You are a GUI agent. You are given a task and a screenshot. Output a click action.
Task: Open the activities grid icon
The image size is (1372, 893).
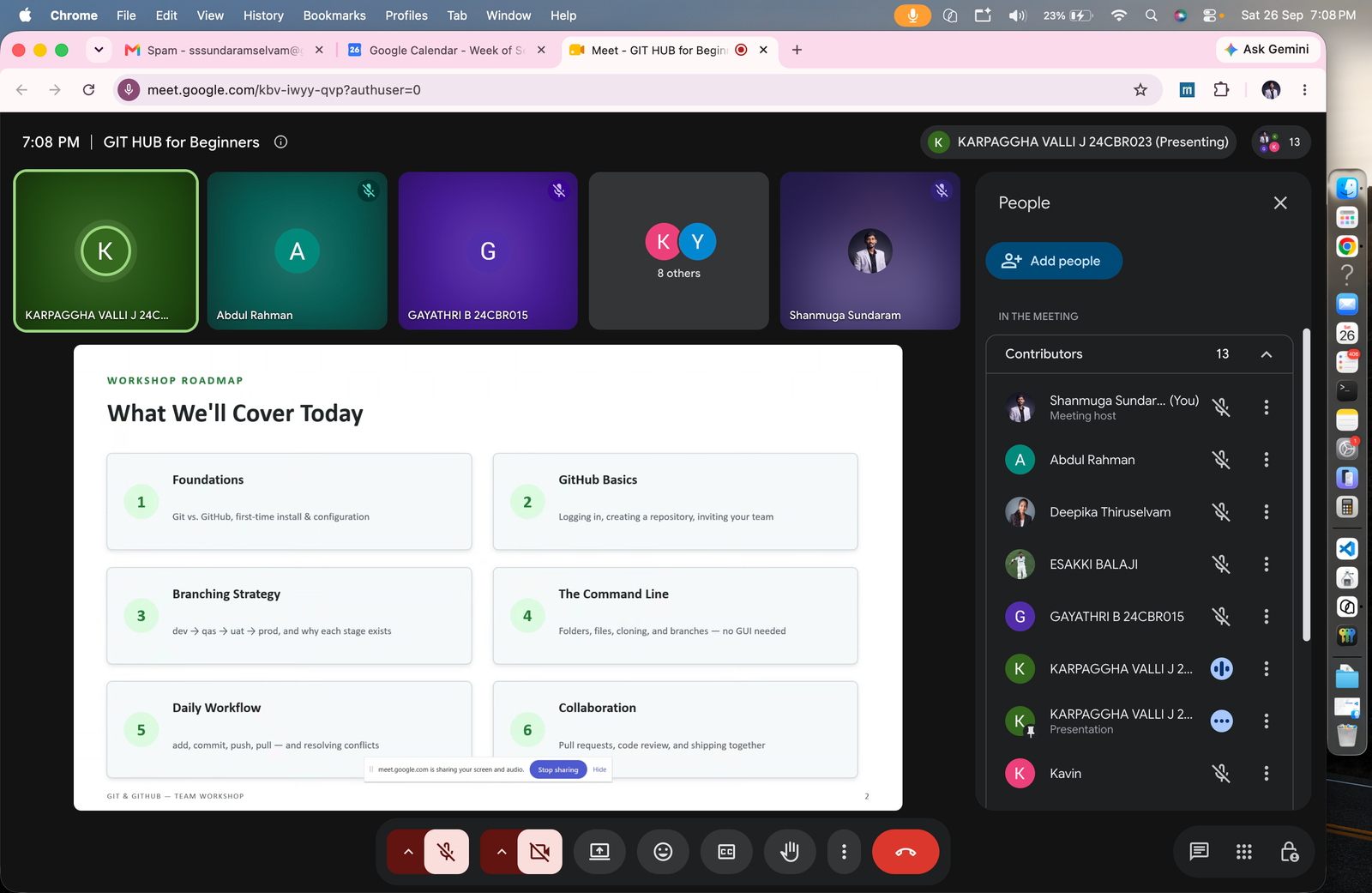1244,852
